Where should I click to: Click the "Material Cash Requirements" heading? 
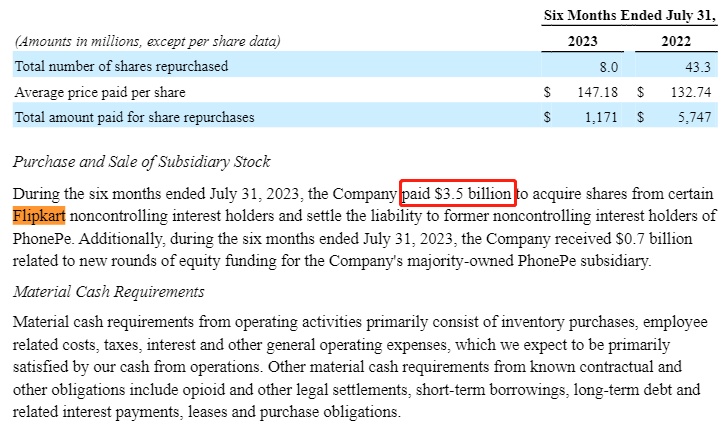tap(109, 291)
